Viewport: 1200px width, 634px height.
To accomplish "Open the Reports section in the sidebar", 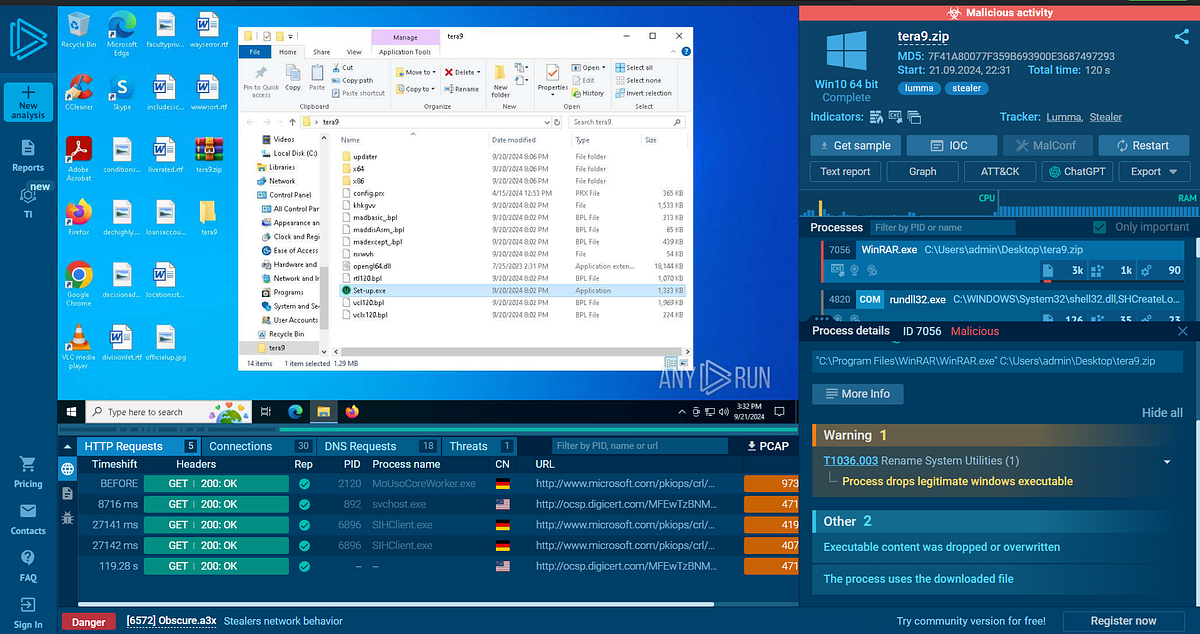I will (28, 155).
